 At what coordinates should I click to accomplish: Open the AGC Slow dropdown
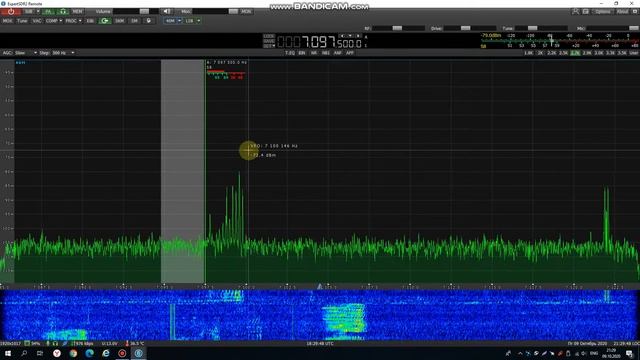(25, 53)
